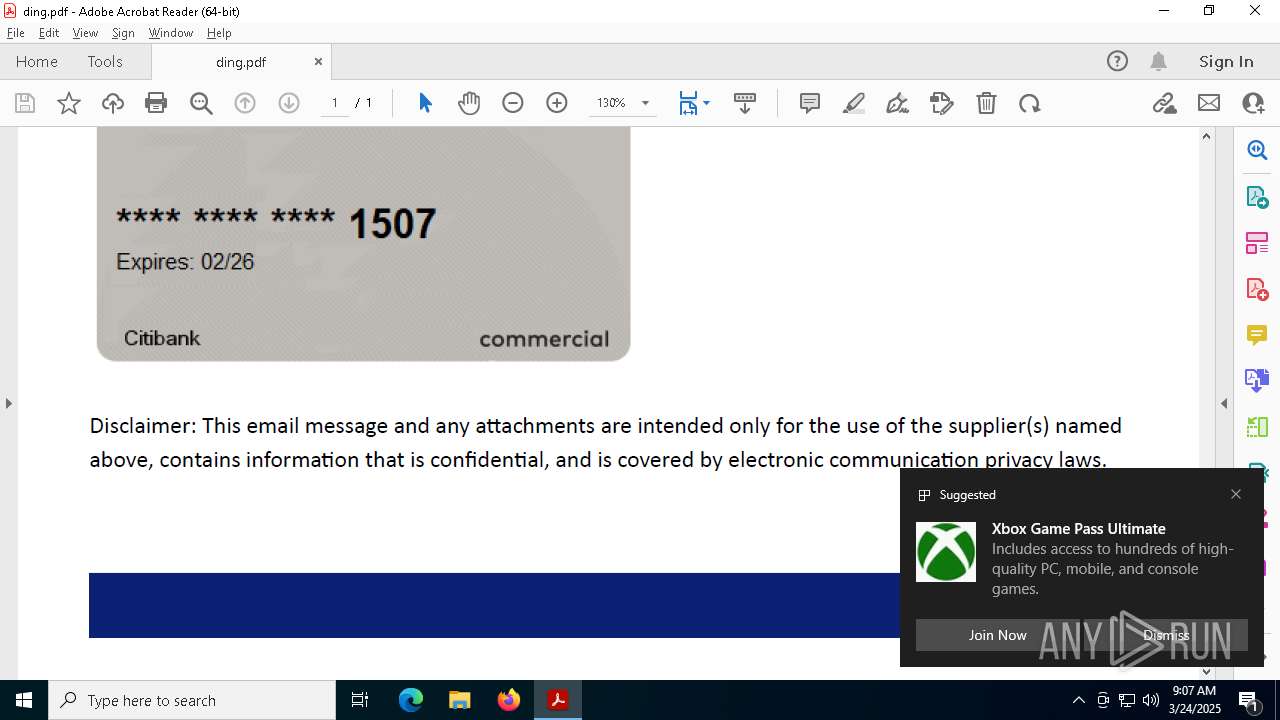Expand the left navigation pane
The height and width of the screenshot is (720, 1280).
click(8, 403)
